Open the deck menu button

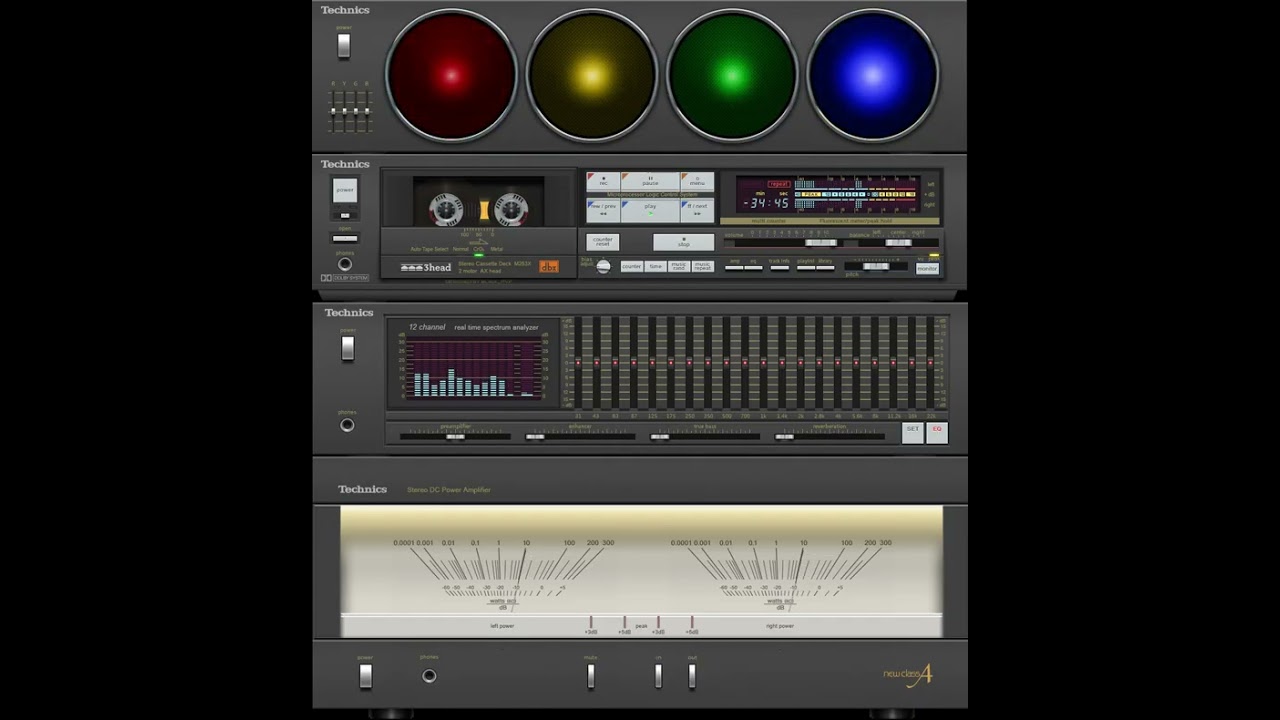[697, 182]
